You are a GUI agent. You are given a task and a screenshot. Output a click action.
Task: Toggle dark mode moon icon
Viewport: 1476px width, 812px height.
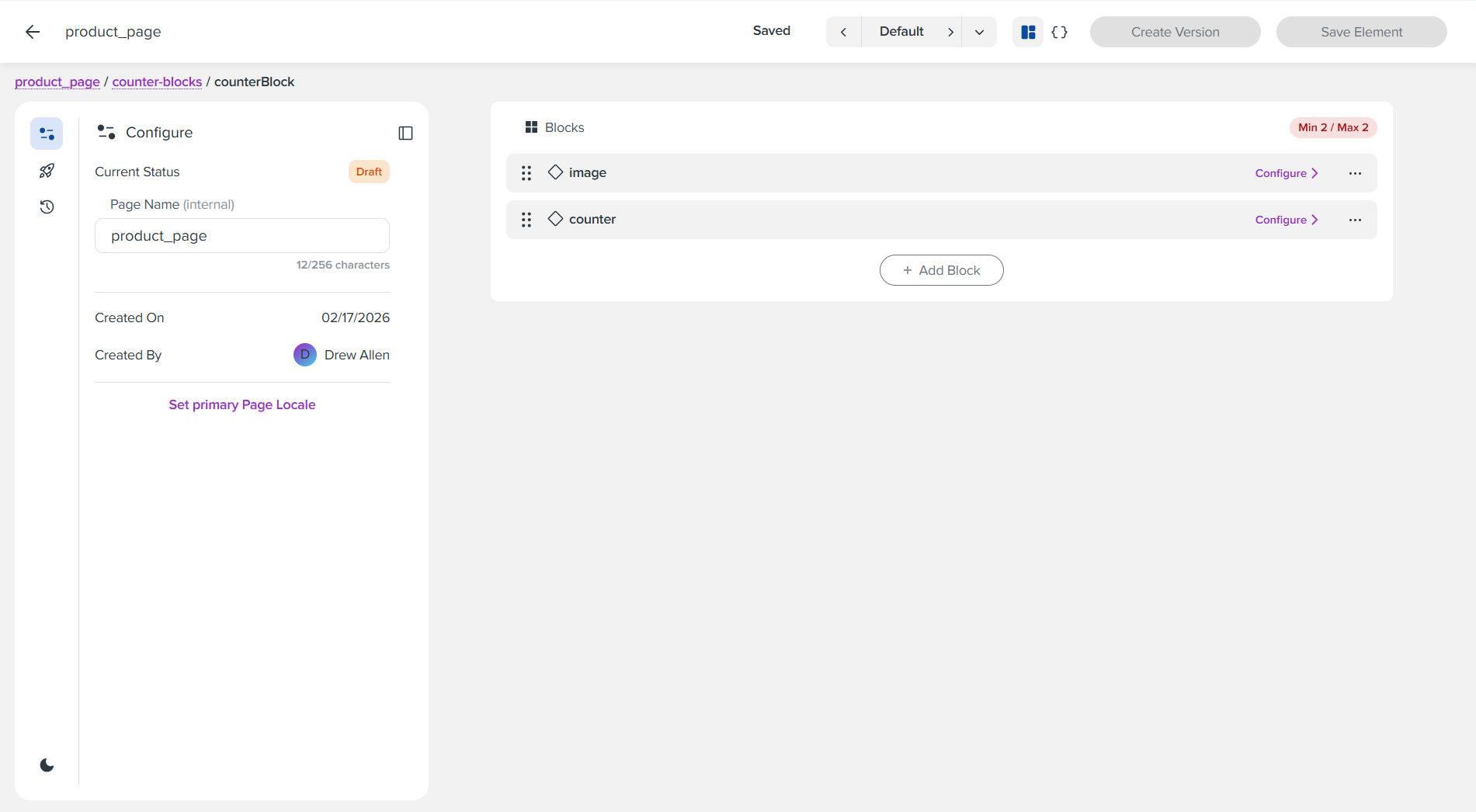[47, 765]
